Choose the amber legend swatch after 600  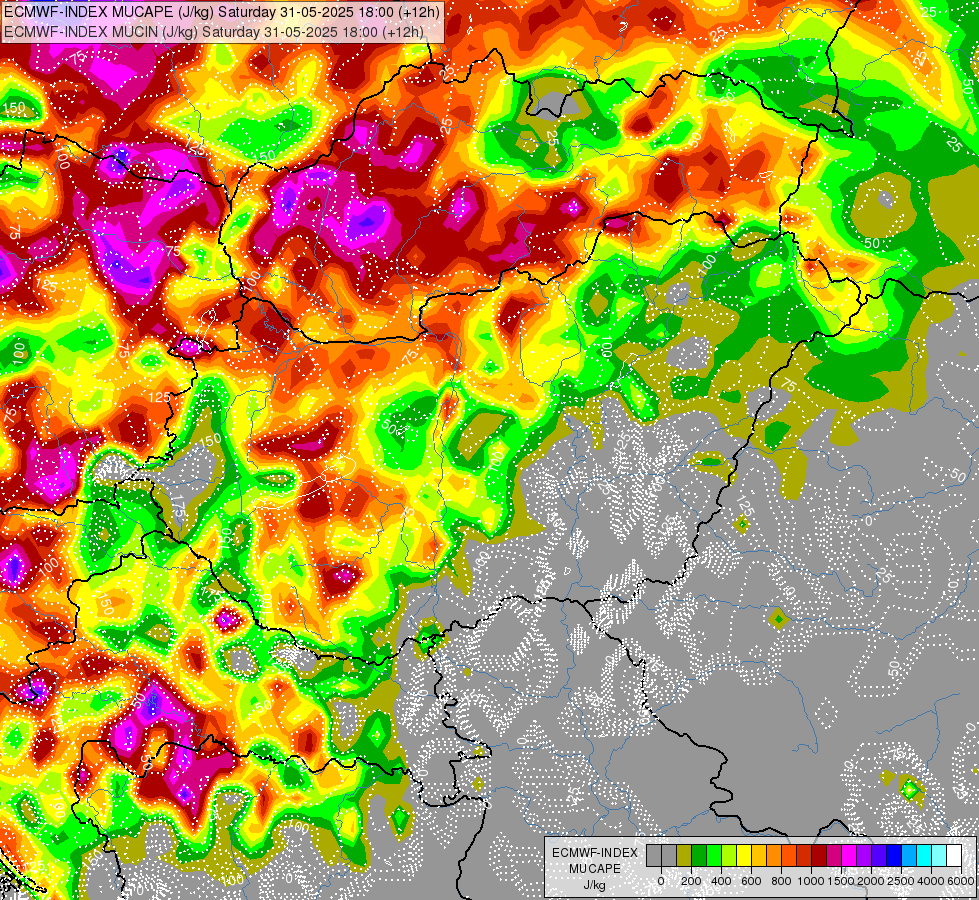[759, 856]
